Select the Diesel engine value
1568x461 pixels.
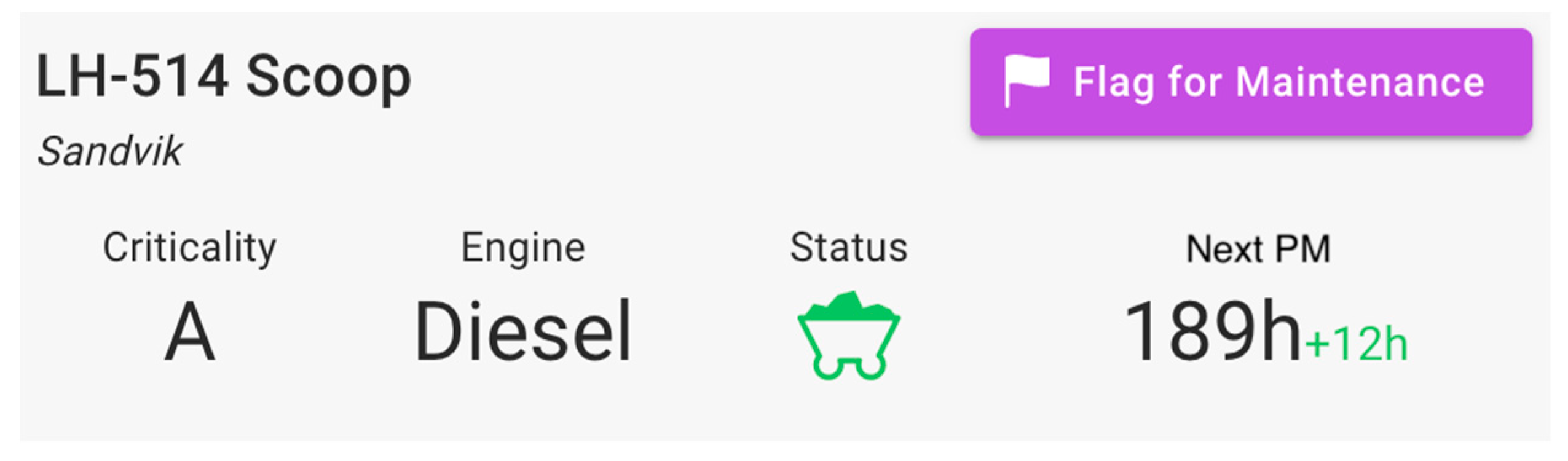(x=523, y=332)
